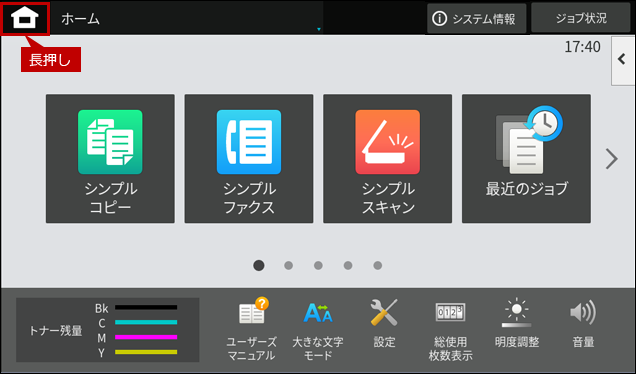Start シンプルスキャン (Simple Scan) tile
Viewport: 636px width, 374px height.
coord(387,159)
